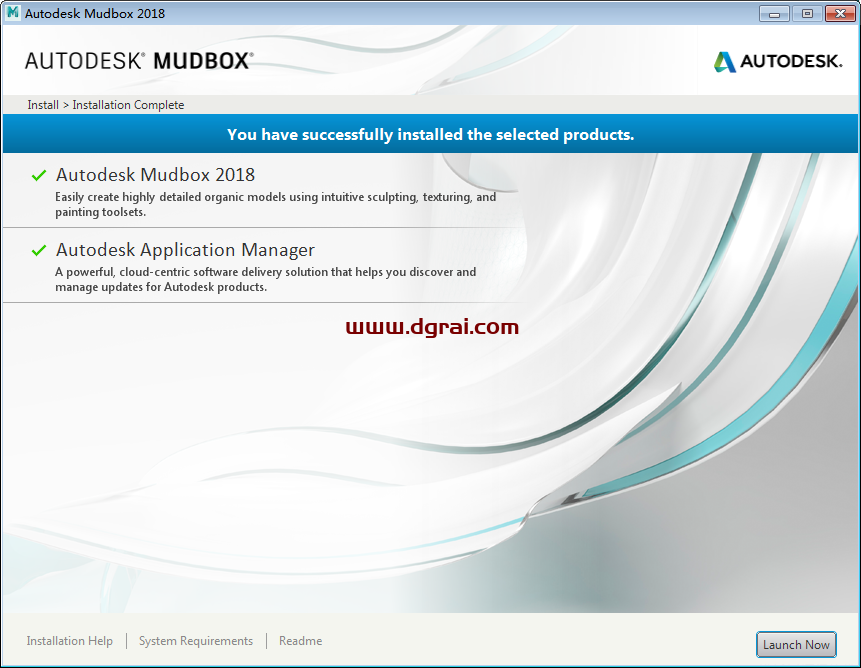861x668 pixels.
Task: Click green checkmark beside Autodesk Mudbox 2018
Action: click(38, 176)
